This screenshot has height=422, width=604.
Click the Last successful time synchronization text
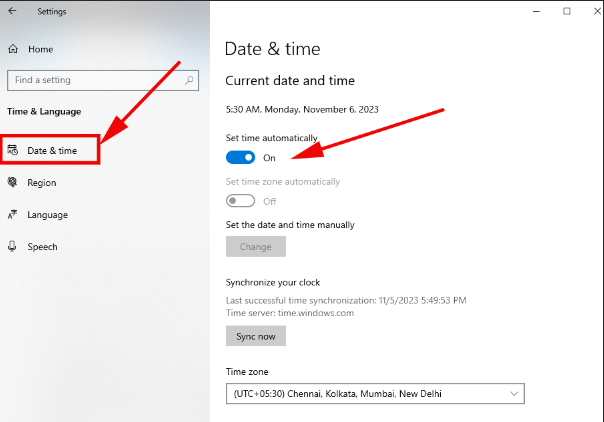346,300
